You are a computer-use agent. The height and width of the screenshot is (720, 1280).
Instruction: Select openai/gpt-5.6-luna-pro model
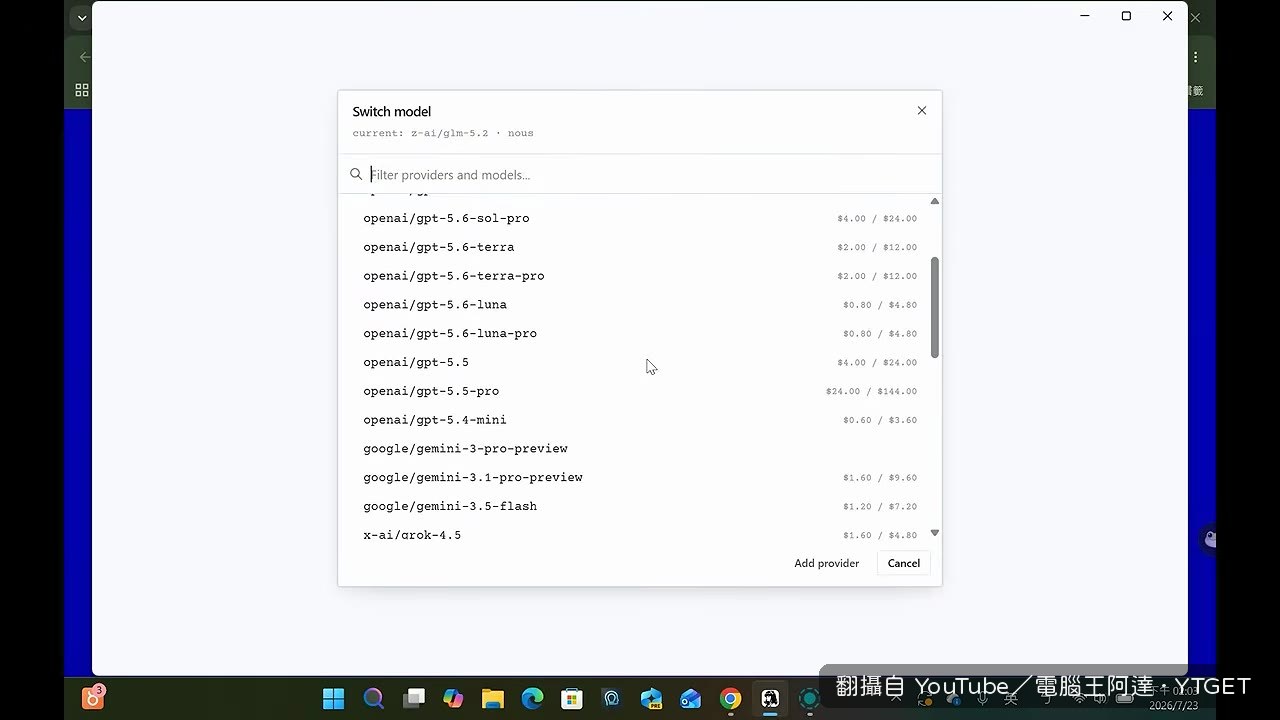(640, 334)
